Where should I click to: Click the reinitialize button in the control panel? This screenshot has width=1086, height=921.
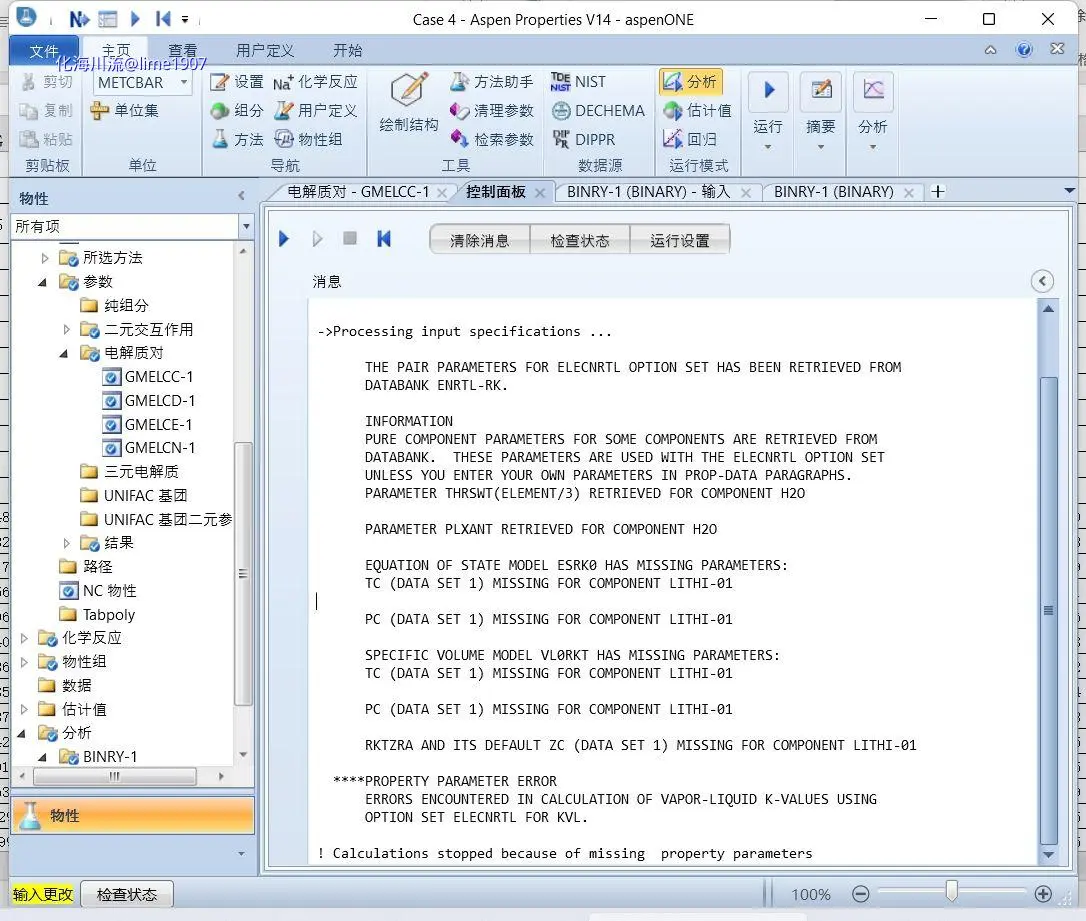(384, 239)
